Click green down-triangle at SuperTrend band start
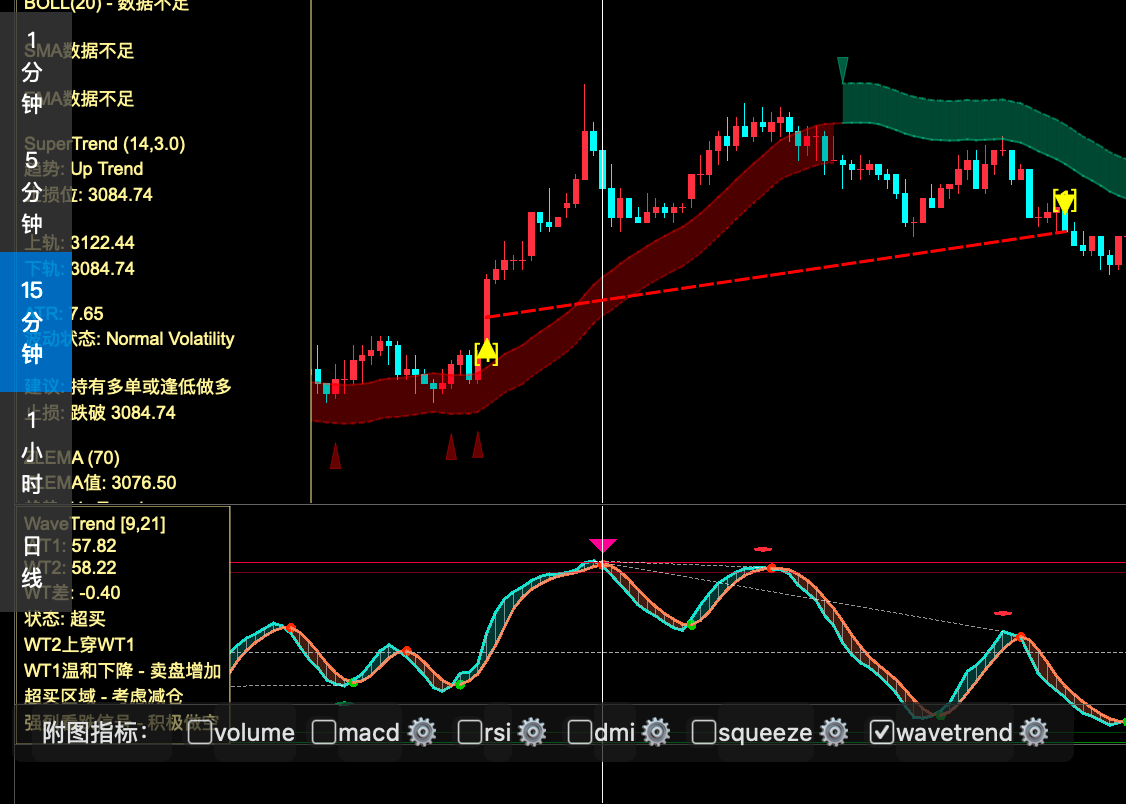The image size is (1126, 804). (843, 70)
